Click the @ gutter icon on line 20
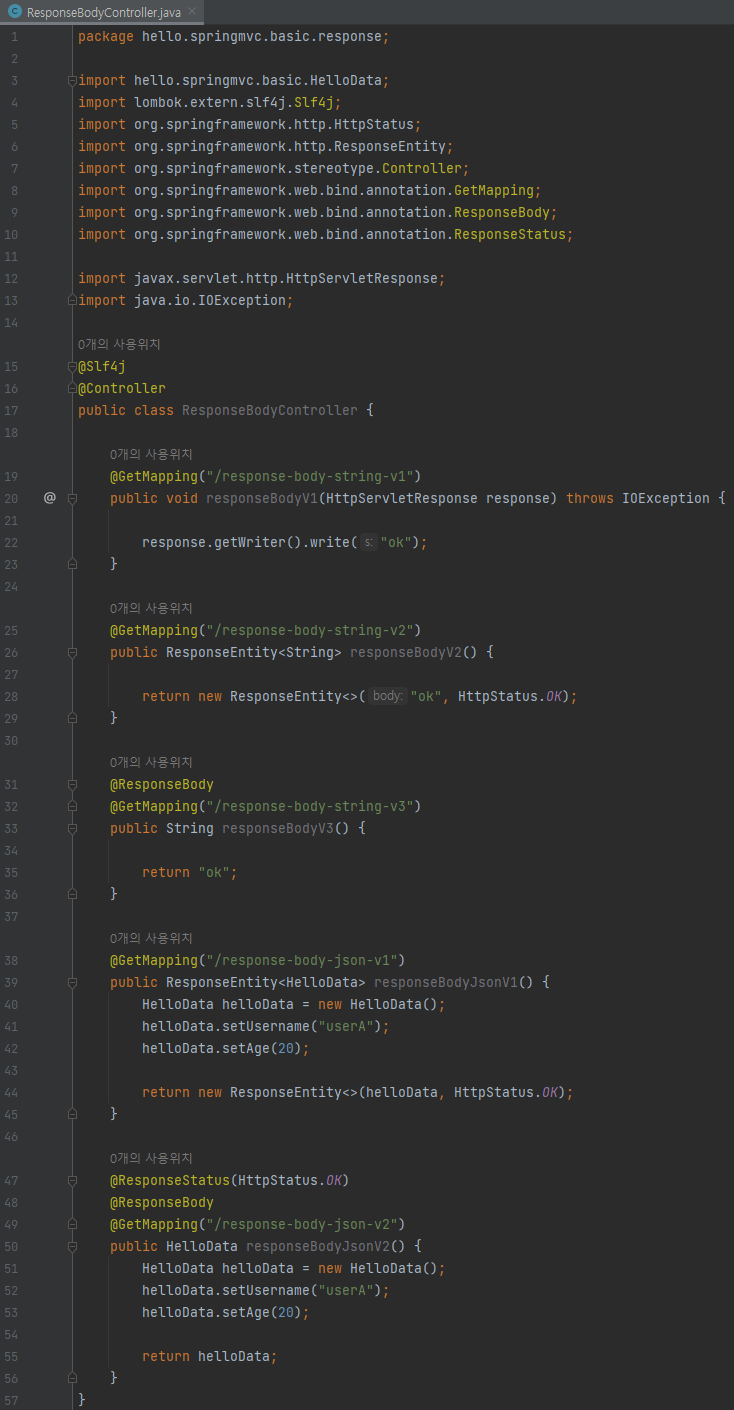Viewport: 734px width, 1410px height. point(50,498)
